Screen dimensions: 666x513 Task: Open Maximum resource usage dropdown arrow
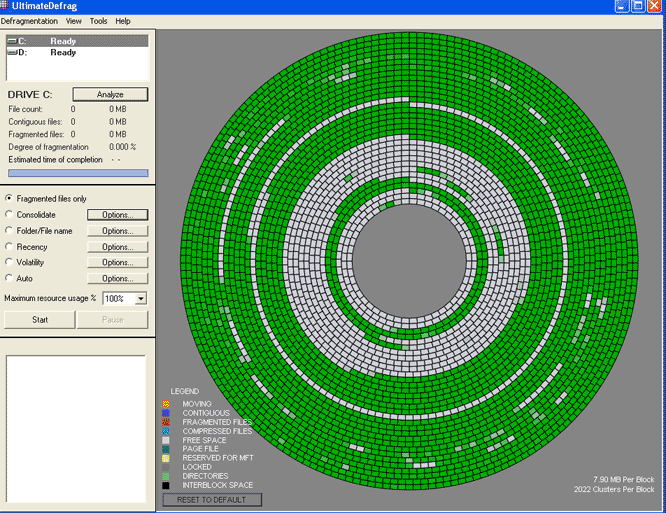pyautogui.click(x=141, y=299)
